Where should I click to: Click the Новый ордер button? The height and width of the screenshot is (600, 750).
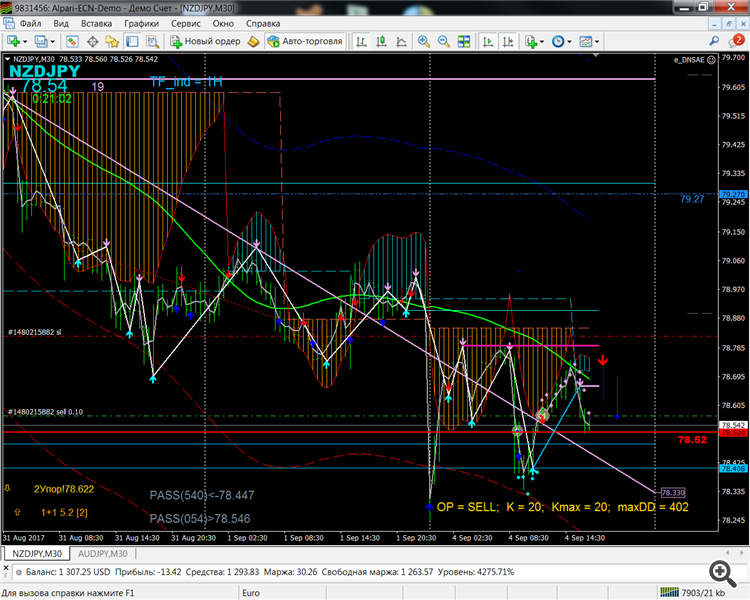pyautogui.click(x=206, y=42)
